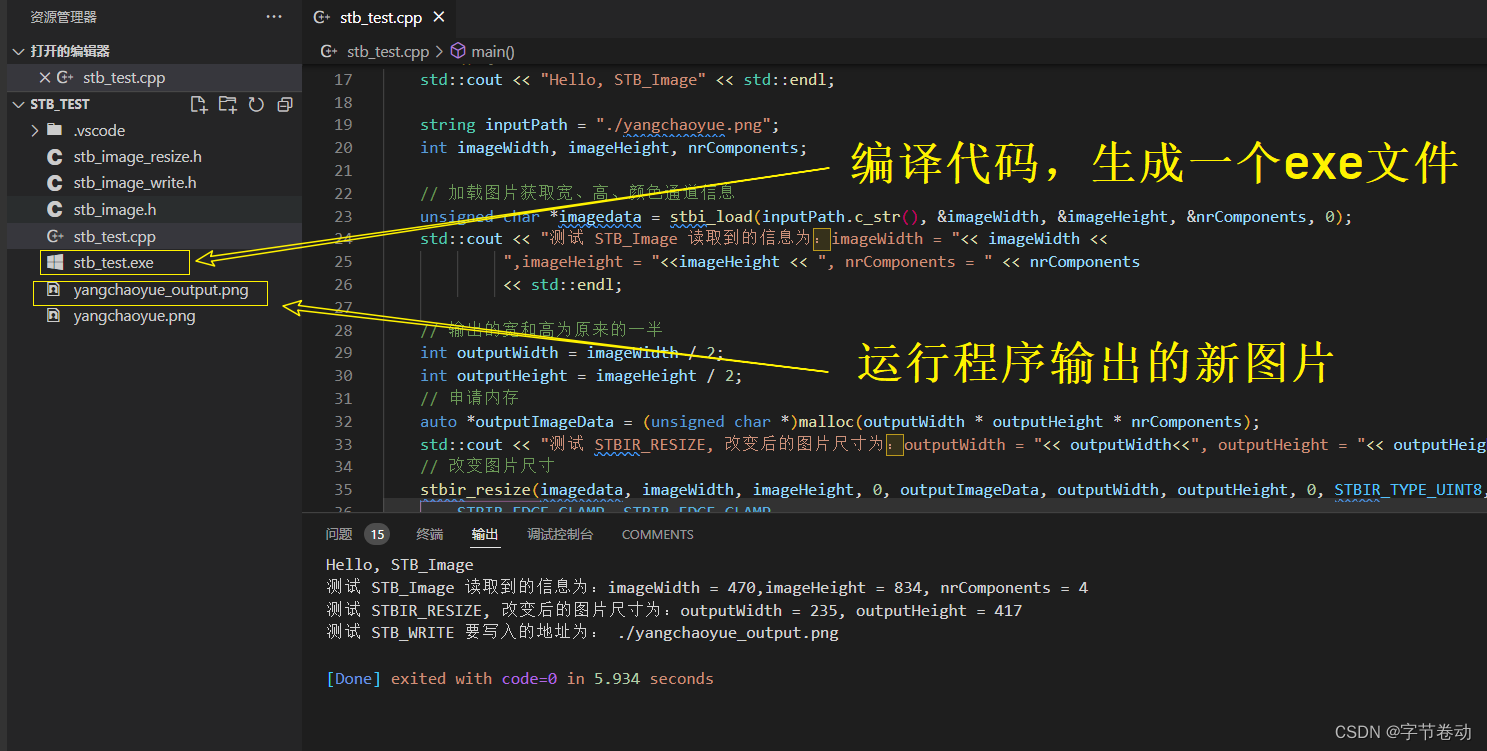
Task: Click the cube icon before main() breadcrumb
Action: (x=458, y=51)
